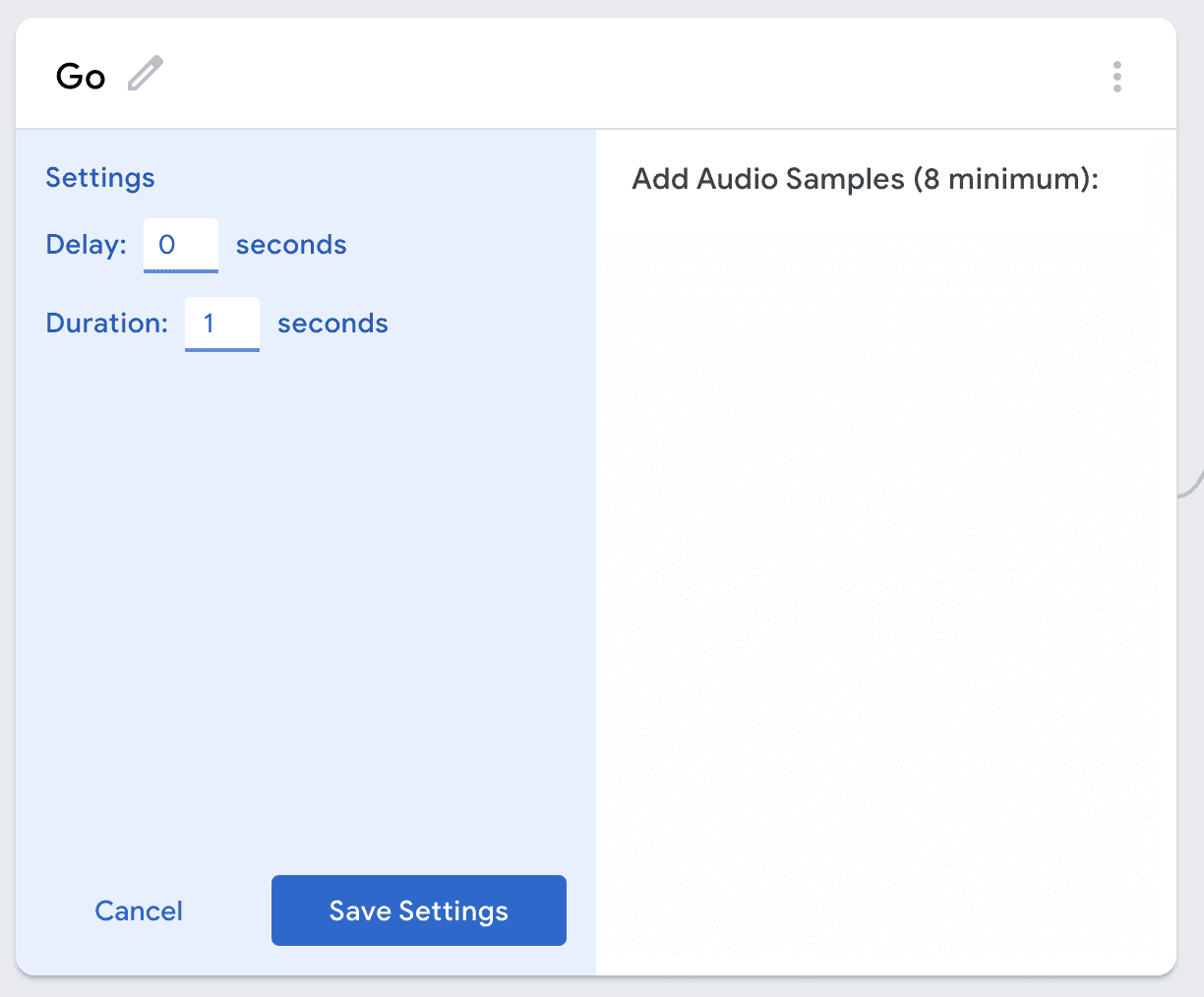Select the Go class name title
Screen dimensions: 1204x997
[81, 77]
